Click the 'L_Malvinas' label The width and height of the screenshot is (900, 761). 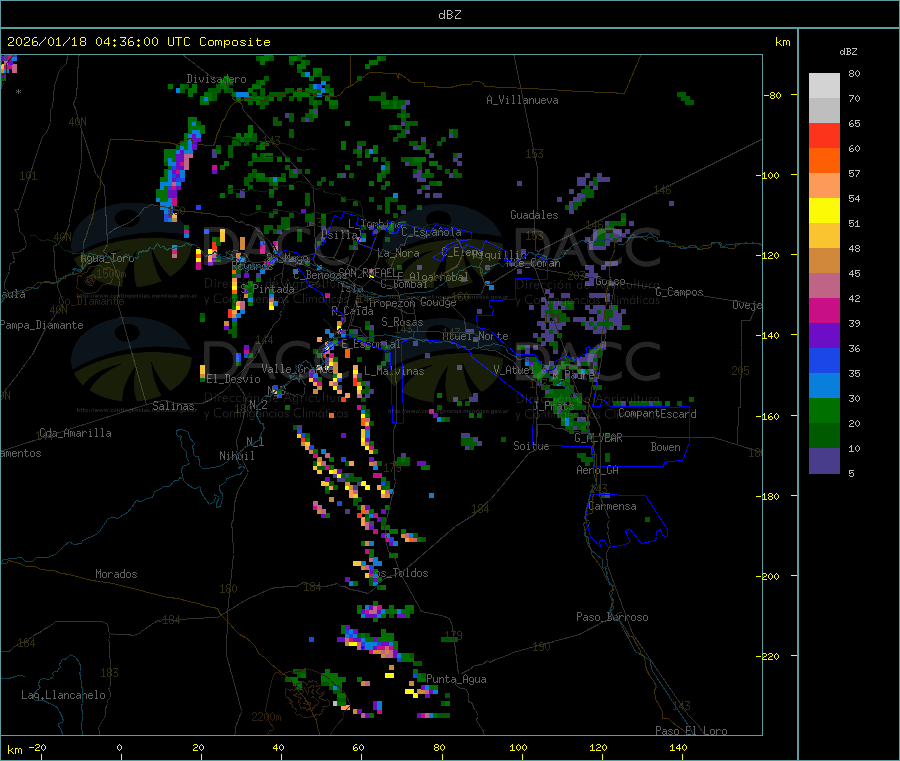pos(394,371)
